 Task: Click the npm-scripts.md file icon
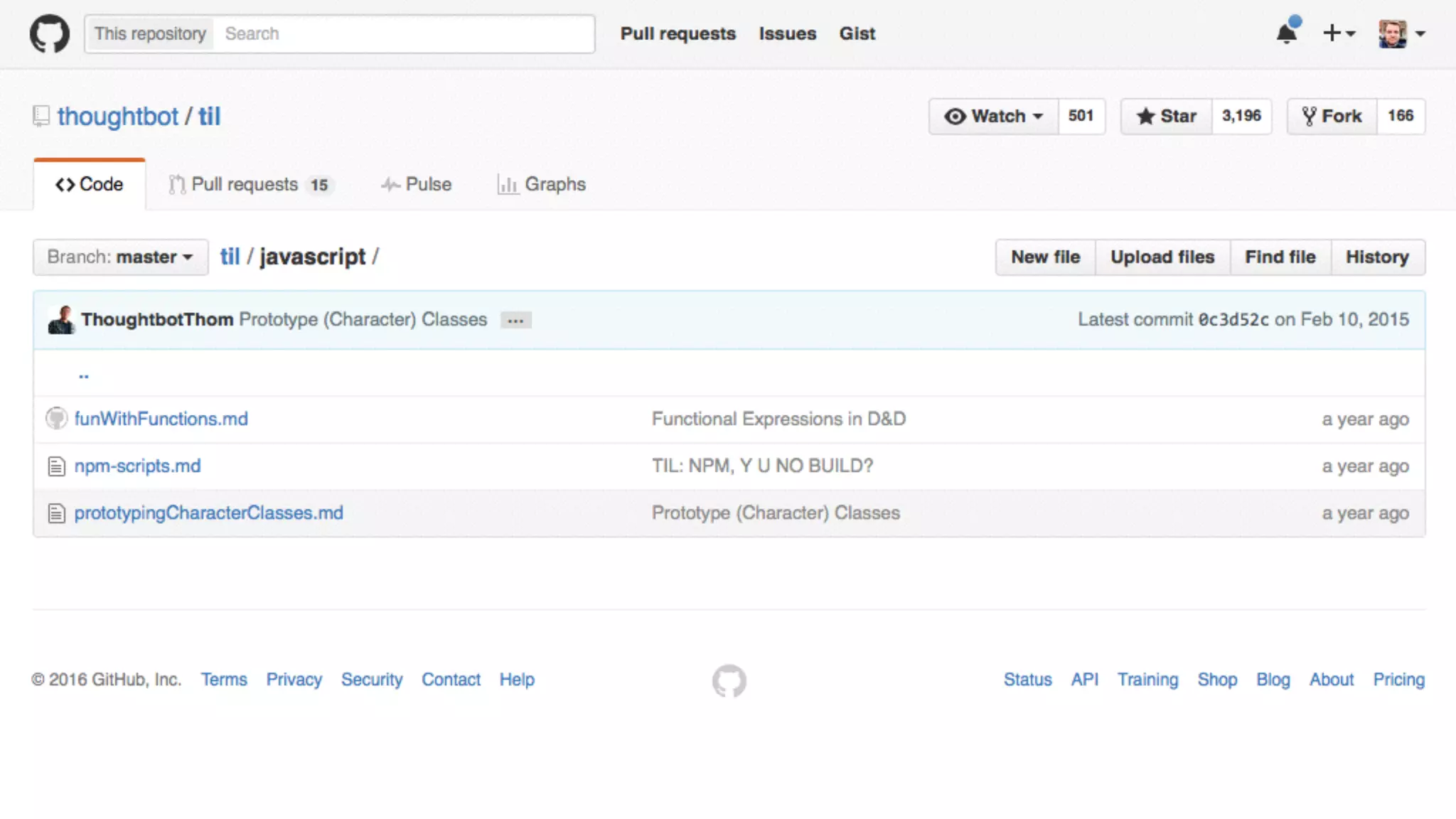[56, 466]
